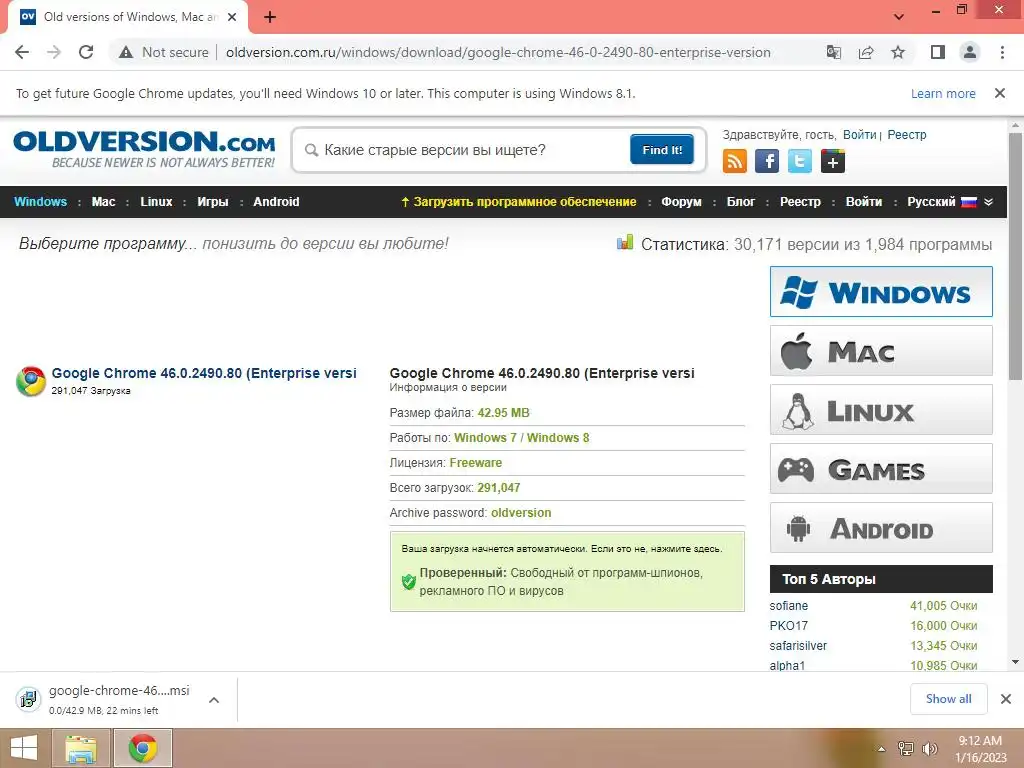
Task: Click Загрузить программное обеспечение link
Action: [519, 202]
